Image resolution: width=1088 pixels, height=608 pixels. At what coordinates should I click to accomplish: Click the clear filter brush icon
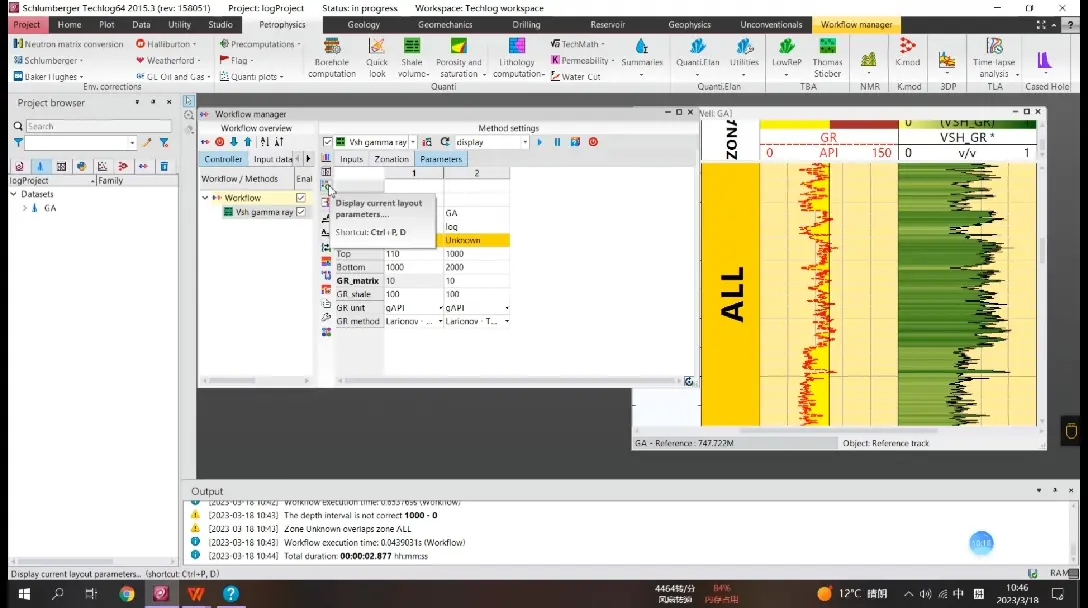coord(146,143)
